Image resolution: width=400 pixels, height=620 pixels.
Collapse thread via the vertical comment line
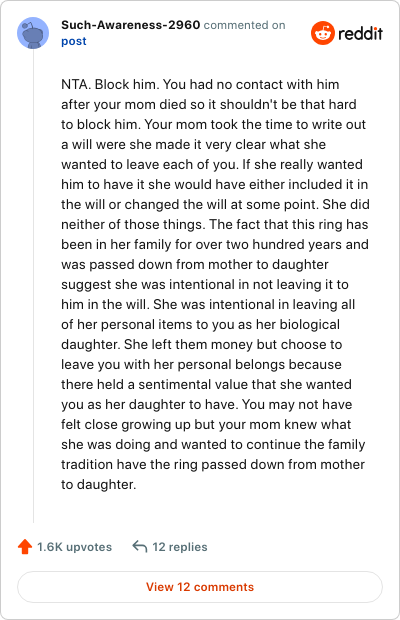click(33, 285)
